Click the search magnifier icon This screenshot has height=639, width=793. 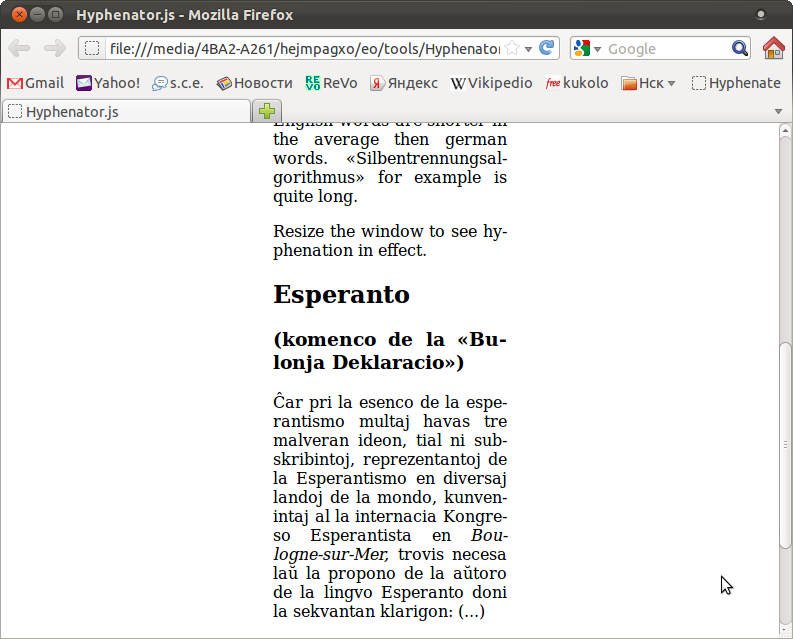point(739,48)
